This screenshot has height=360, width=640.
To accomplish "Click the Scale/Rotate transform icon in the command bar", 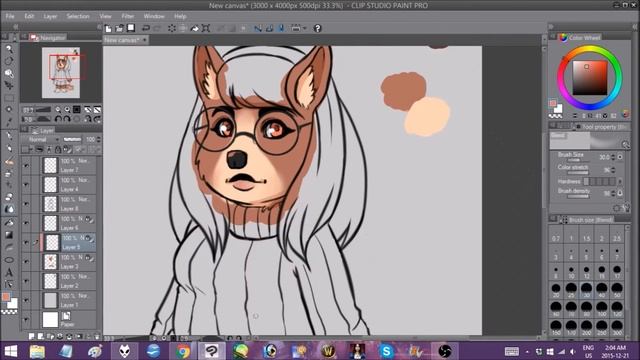I will coord(206,28).
